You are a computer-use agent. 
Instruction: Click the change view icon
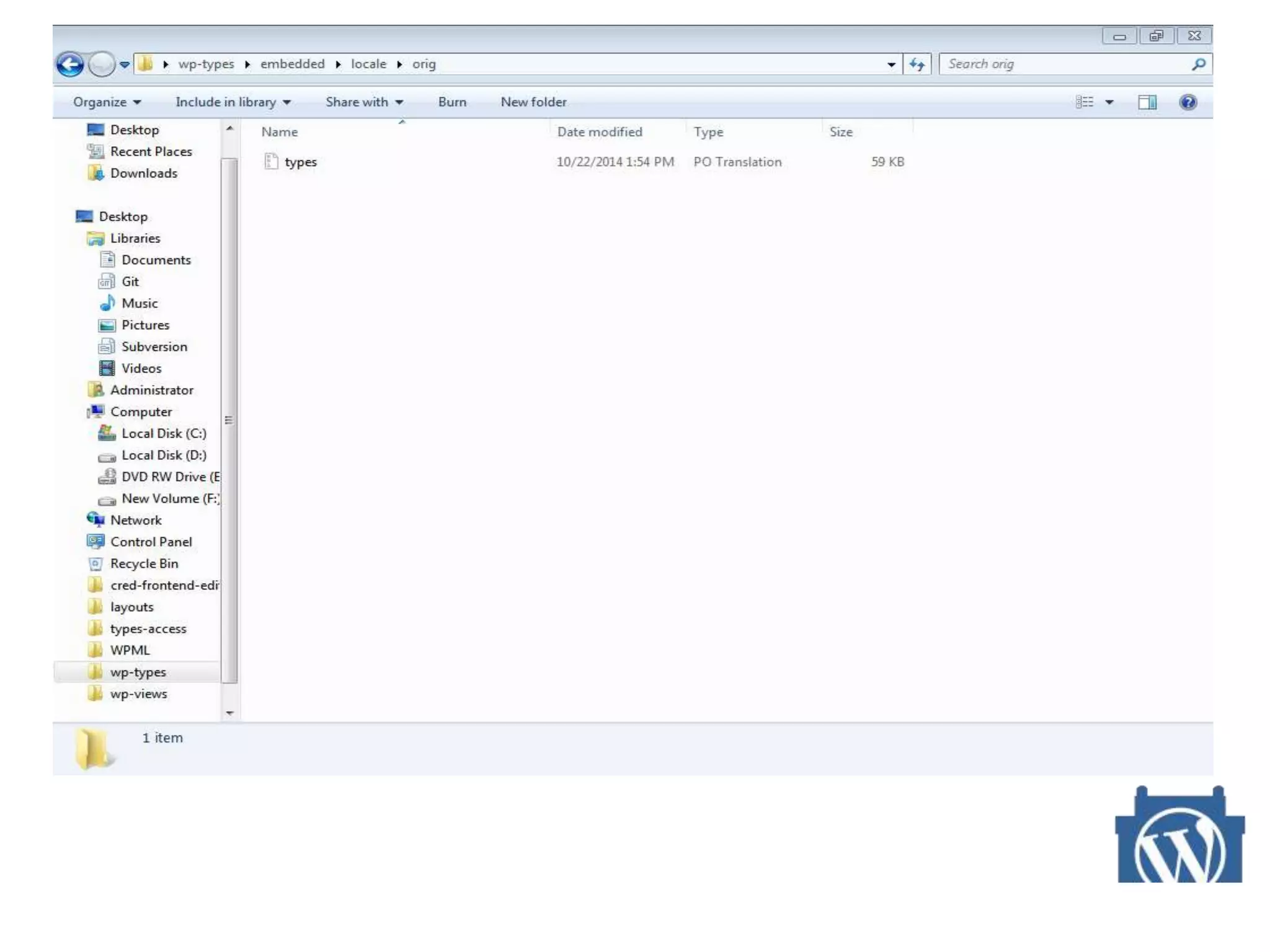point(1085,102)
